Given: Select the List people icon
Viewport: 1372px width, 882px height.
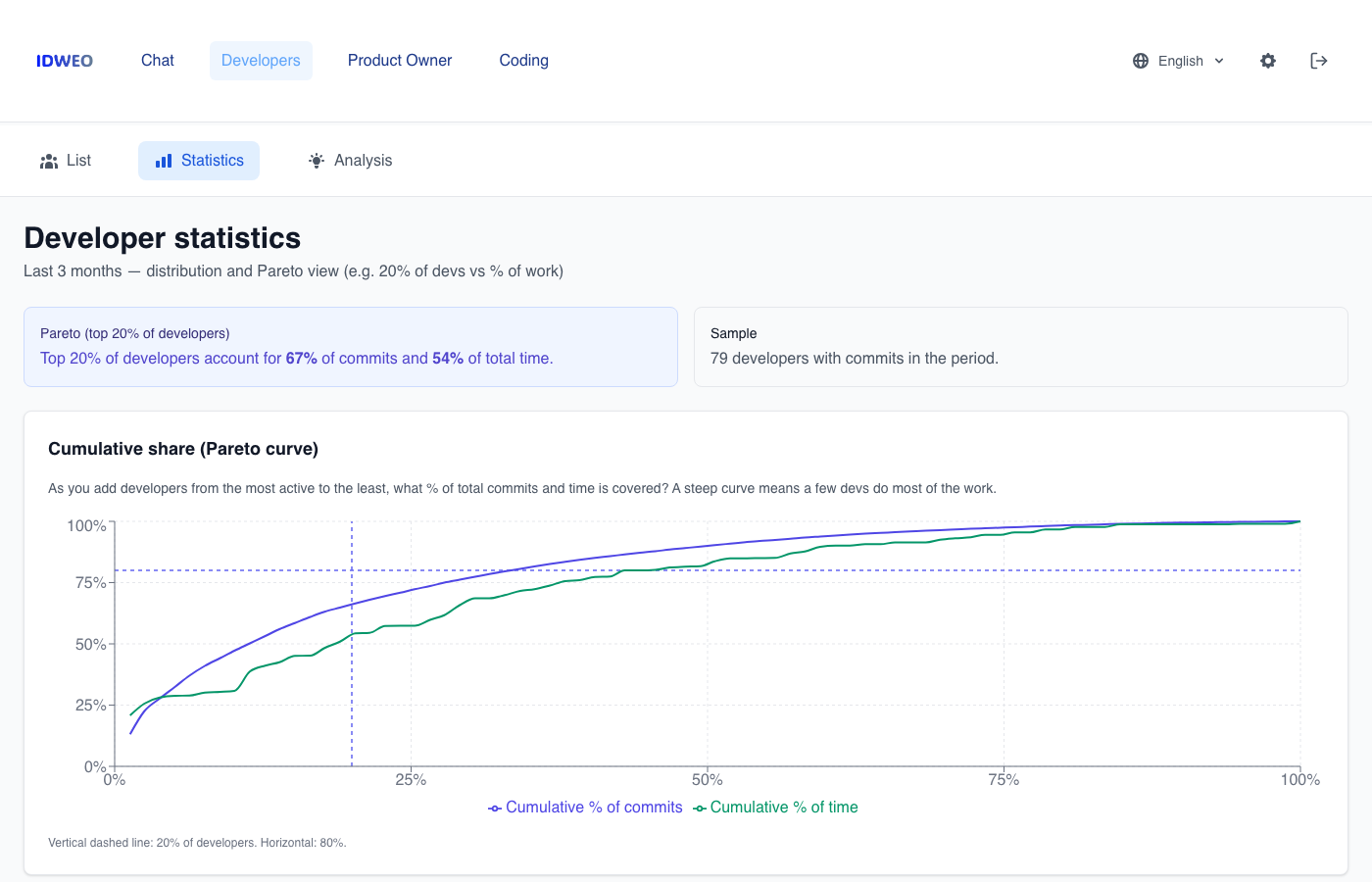Looking at the screenshot, I should click(49, 160).
